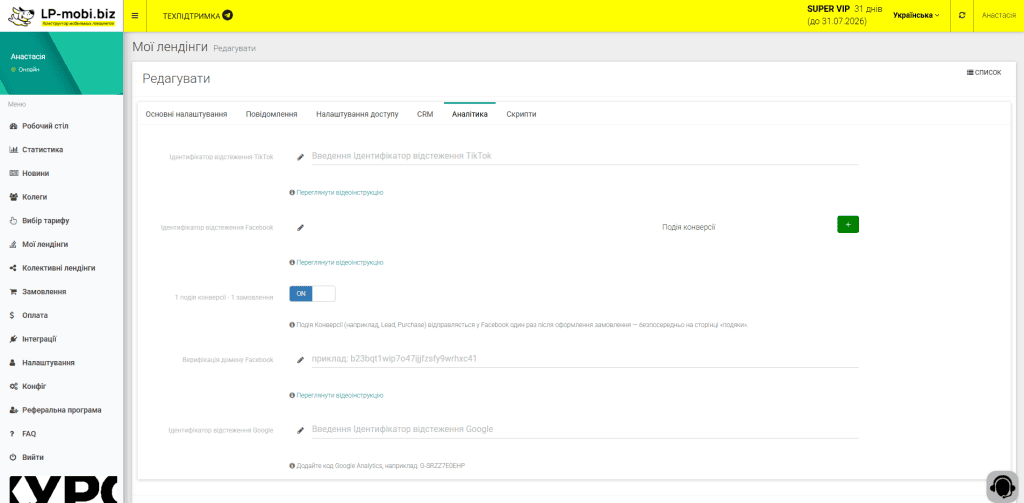Click the СПИСОК list button
The height and width of the screenshot is (503, 1024).
984,73
